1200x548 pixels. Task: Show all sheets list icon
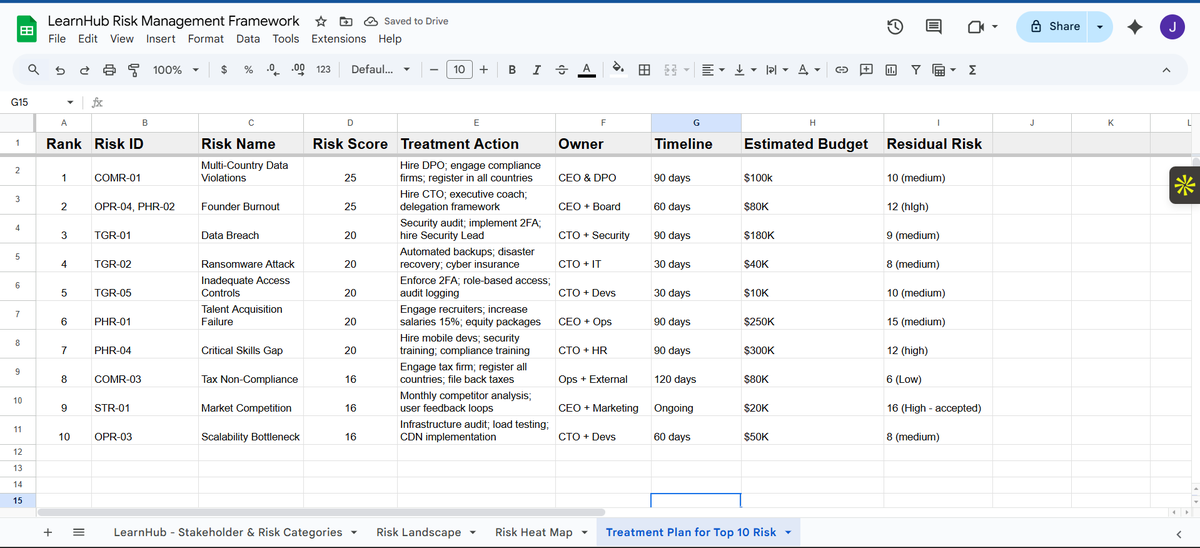78,532
